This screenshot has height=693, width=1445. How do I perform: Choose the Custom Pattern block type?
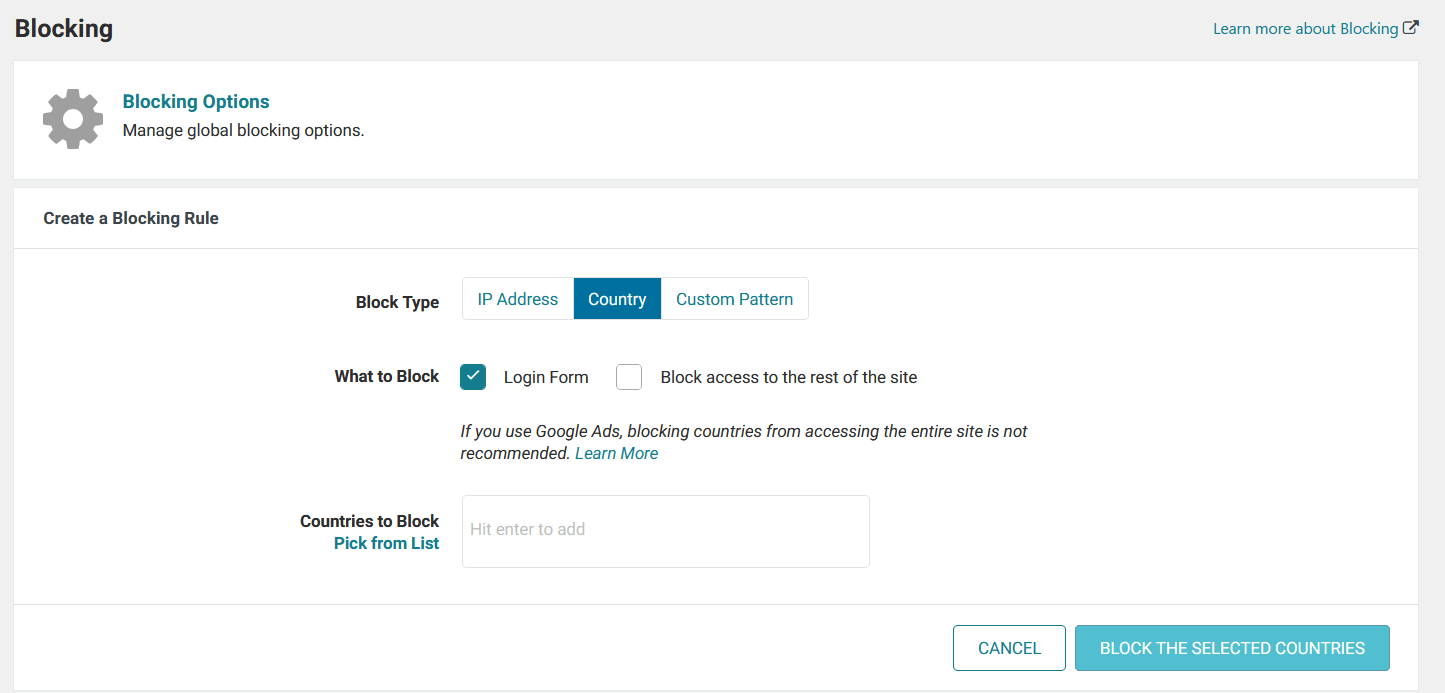pos(734,298)
